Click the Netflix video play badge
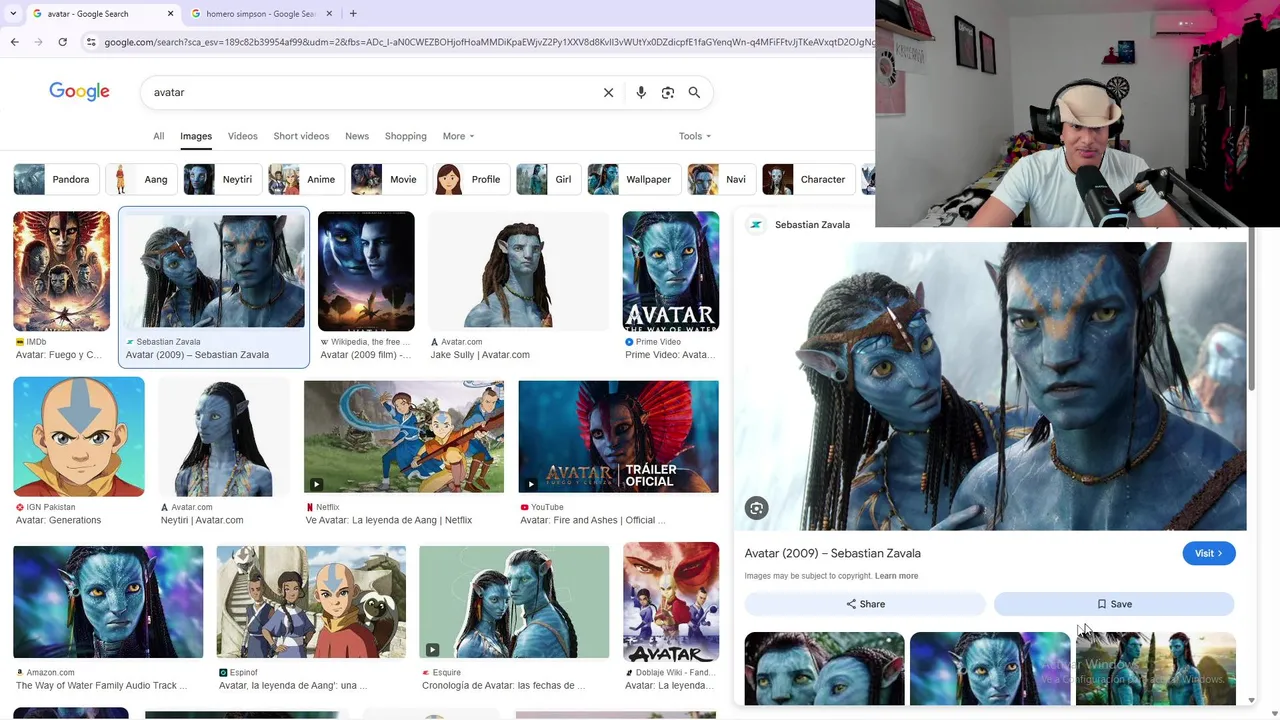 tap(316, 484)
